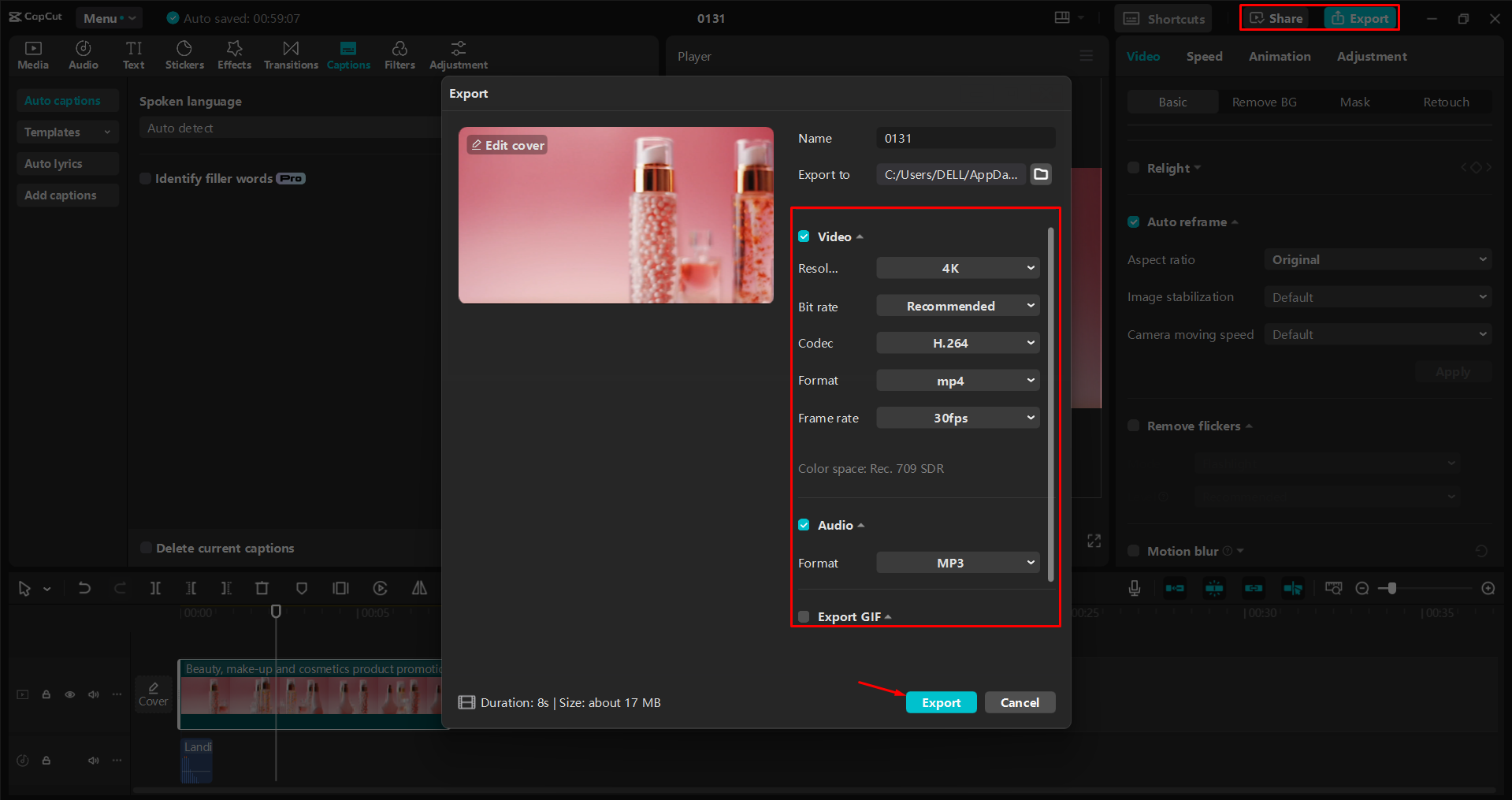The width and height of the screenshot is (1512, 800).
Task: Open the Stickers panel
Action: point(184,55)
